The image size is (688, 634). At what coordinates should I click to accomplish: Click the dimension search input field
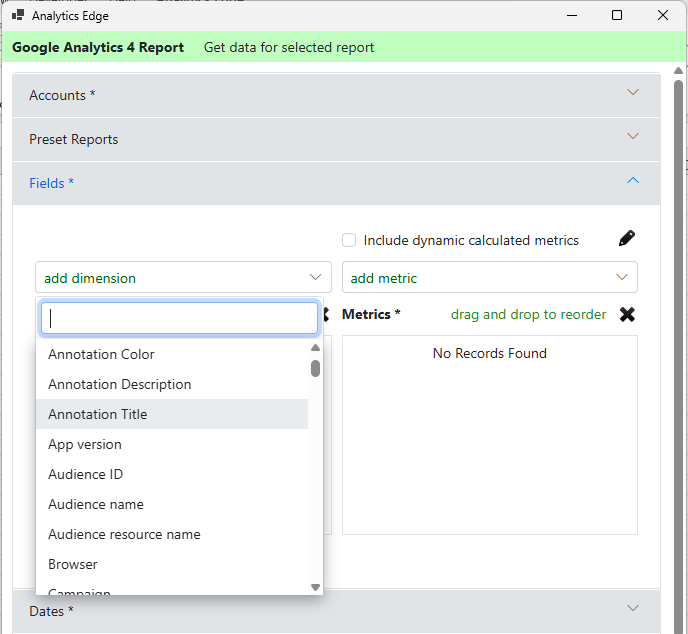click(x=180, y=318)
